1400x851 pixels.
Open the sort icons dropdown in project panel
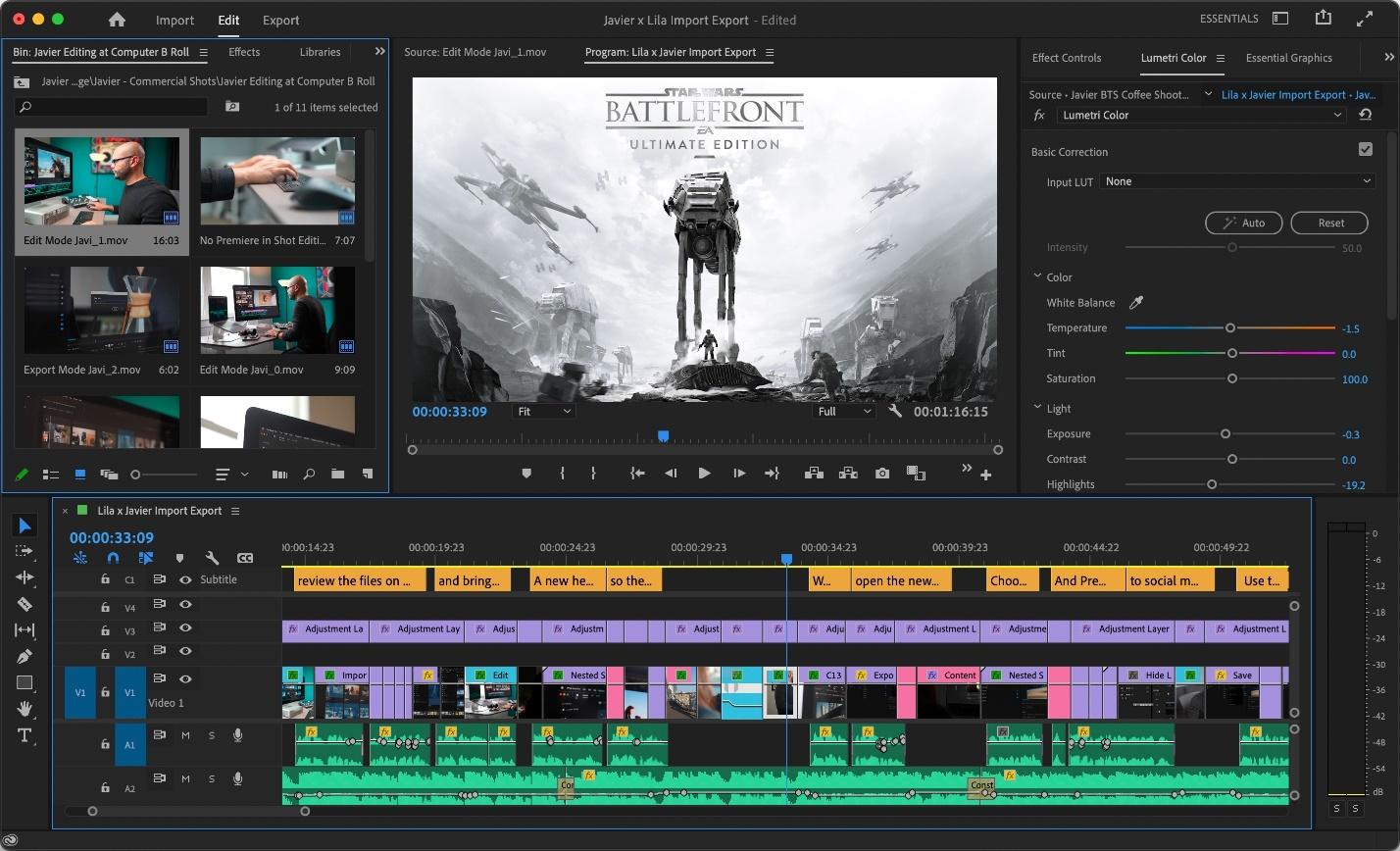click(231, 475)
